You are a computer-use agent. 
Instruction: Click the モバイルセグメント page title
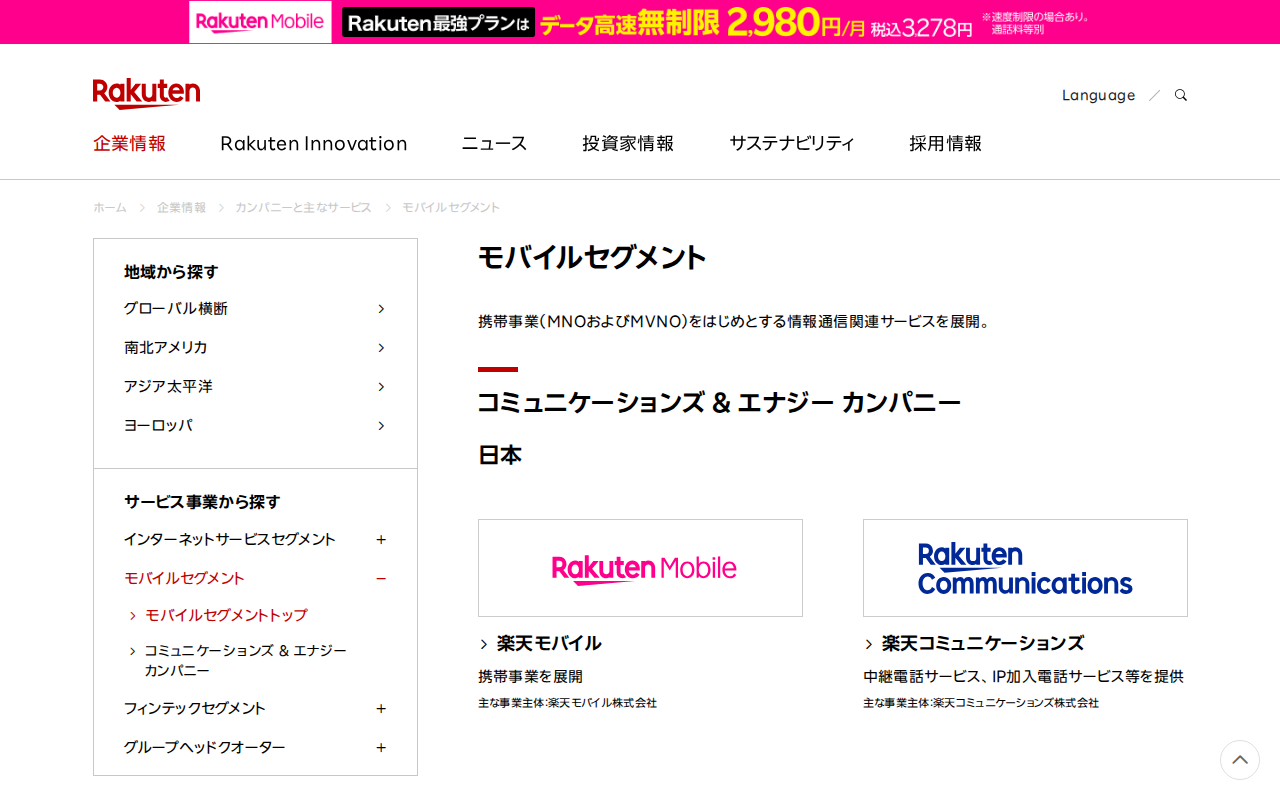point(592,257)
